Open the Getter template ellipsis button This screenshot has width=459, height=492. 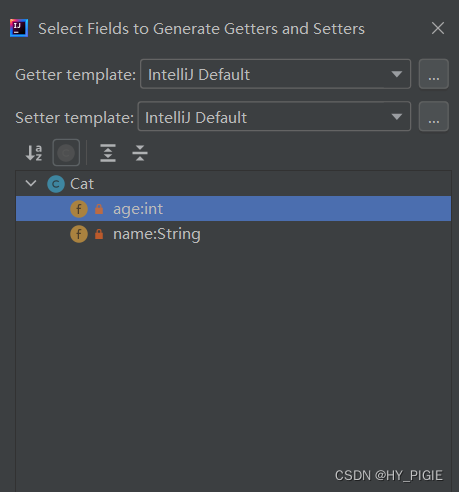pos(434,74)
